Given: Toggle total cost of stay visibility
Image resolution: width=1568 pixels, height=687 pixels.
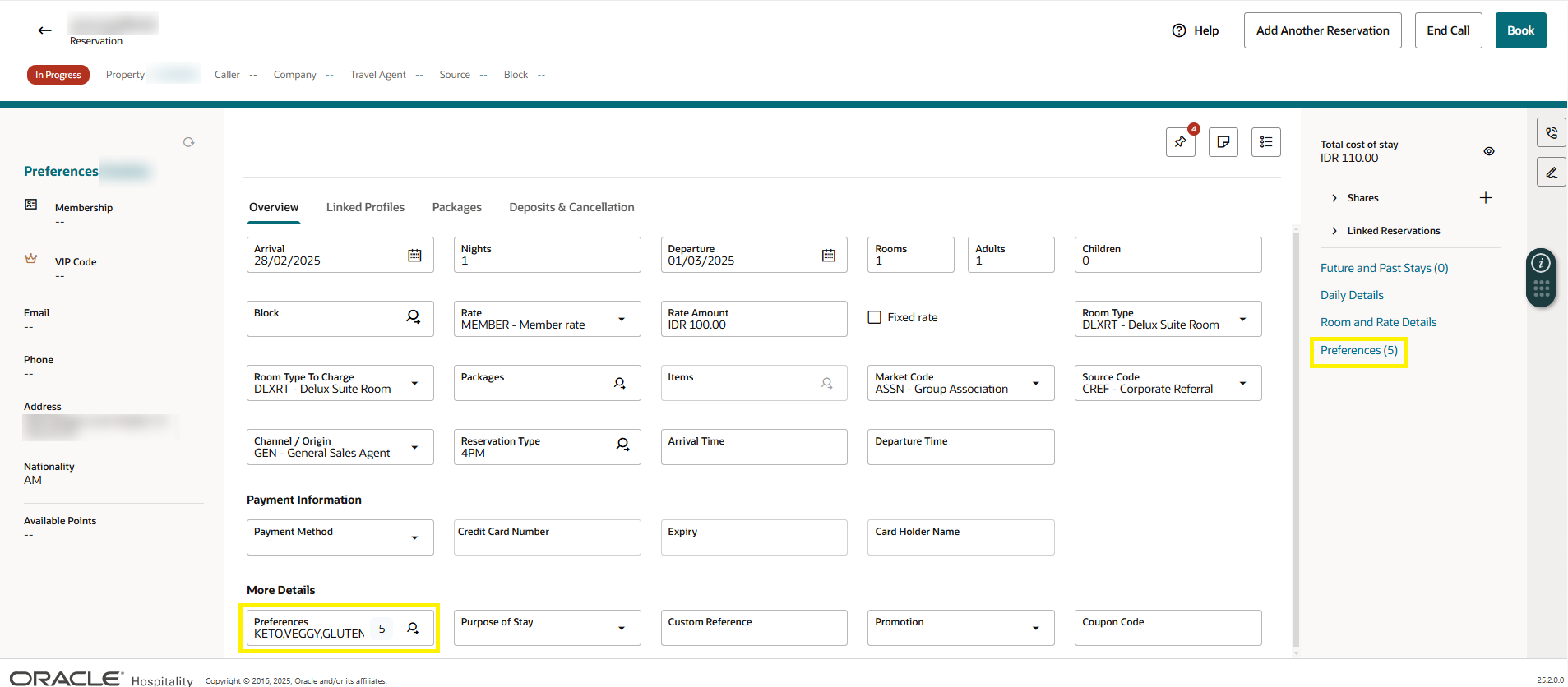Looking at the screenshot, I should tap(1489, 151).
